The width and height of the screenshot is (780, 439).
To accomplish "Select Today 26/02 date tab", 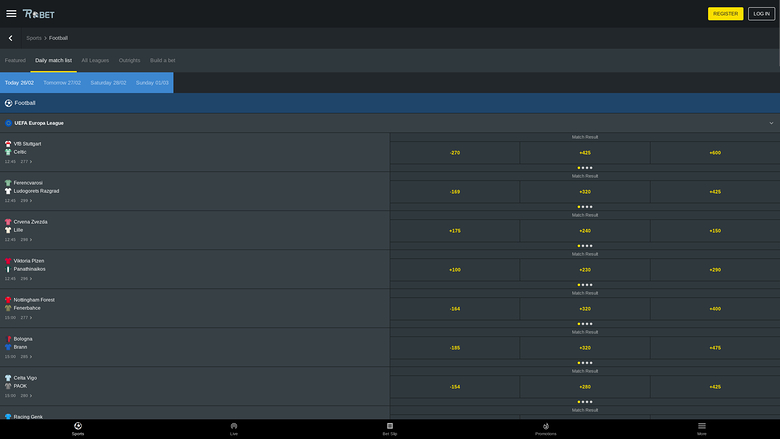I will [x=19, y=83].
